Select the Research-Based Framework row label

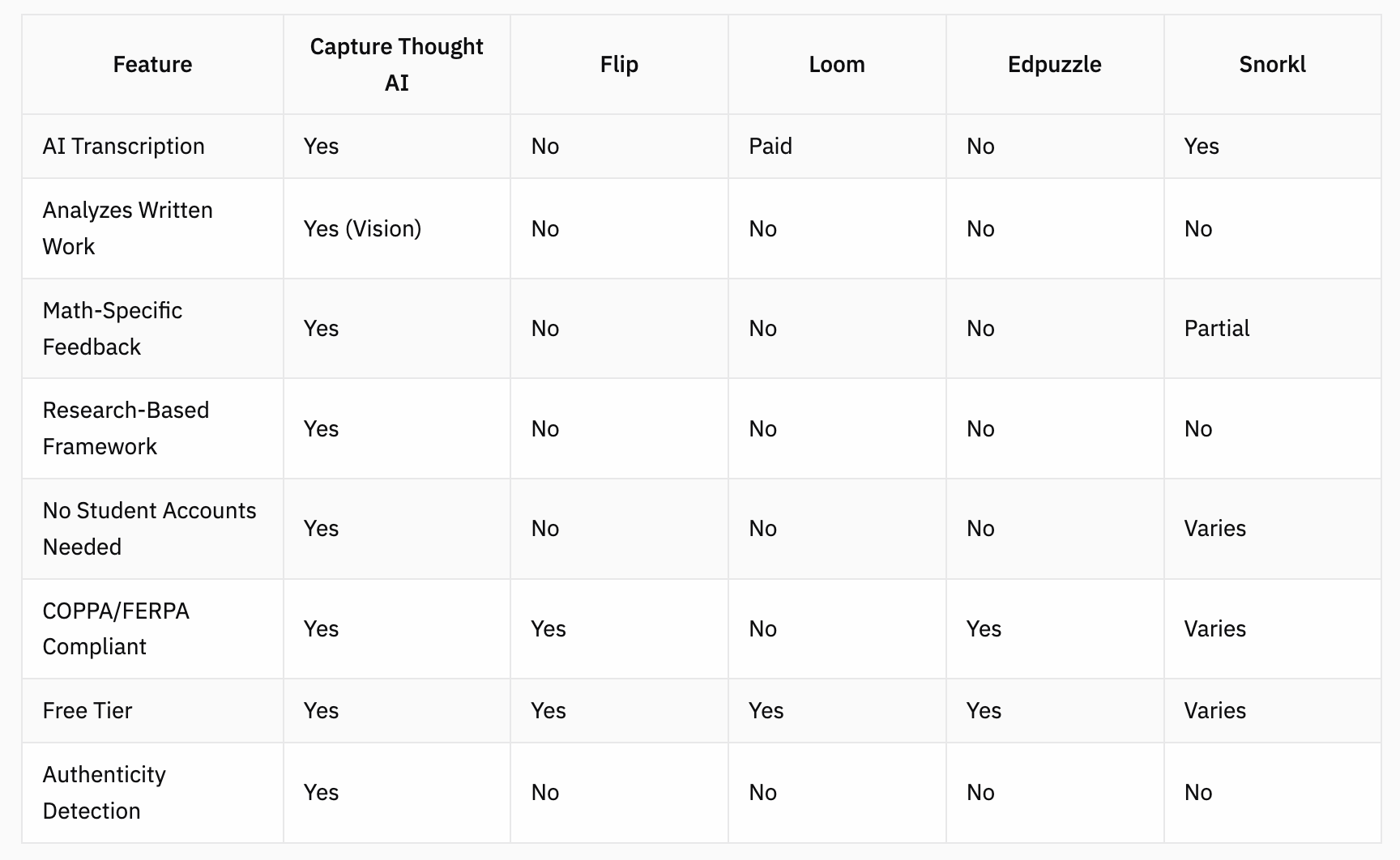point(126,428)
